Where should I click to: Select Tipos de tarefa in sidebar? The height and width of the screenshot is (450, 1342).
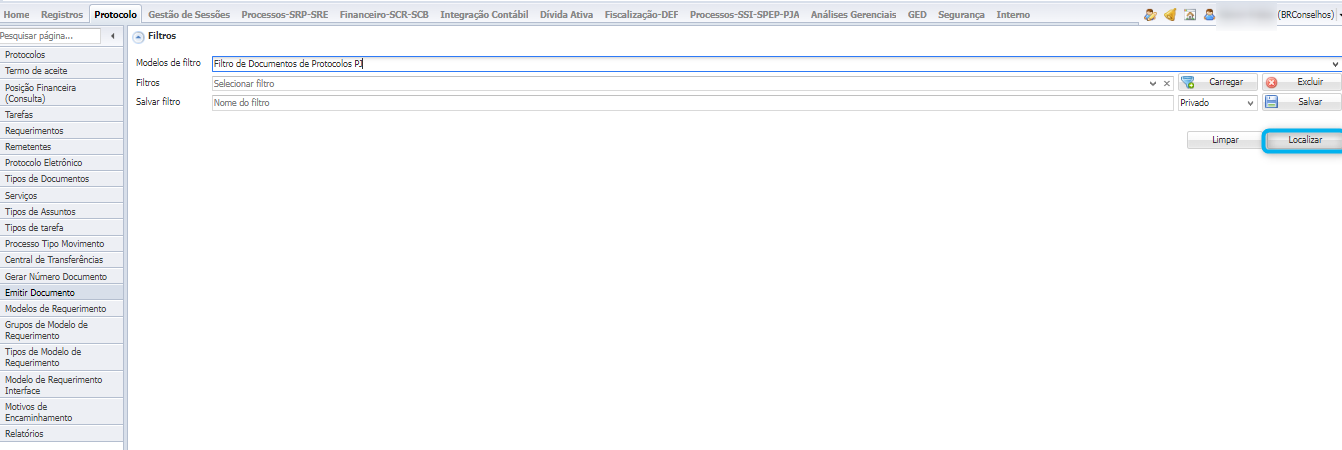(62, 228)
